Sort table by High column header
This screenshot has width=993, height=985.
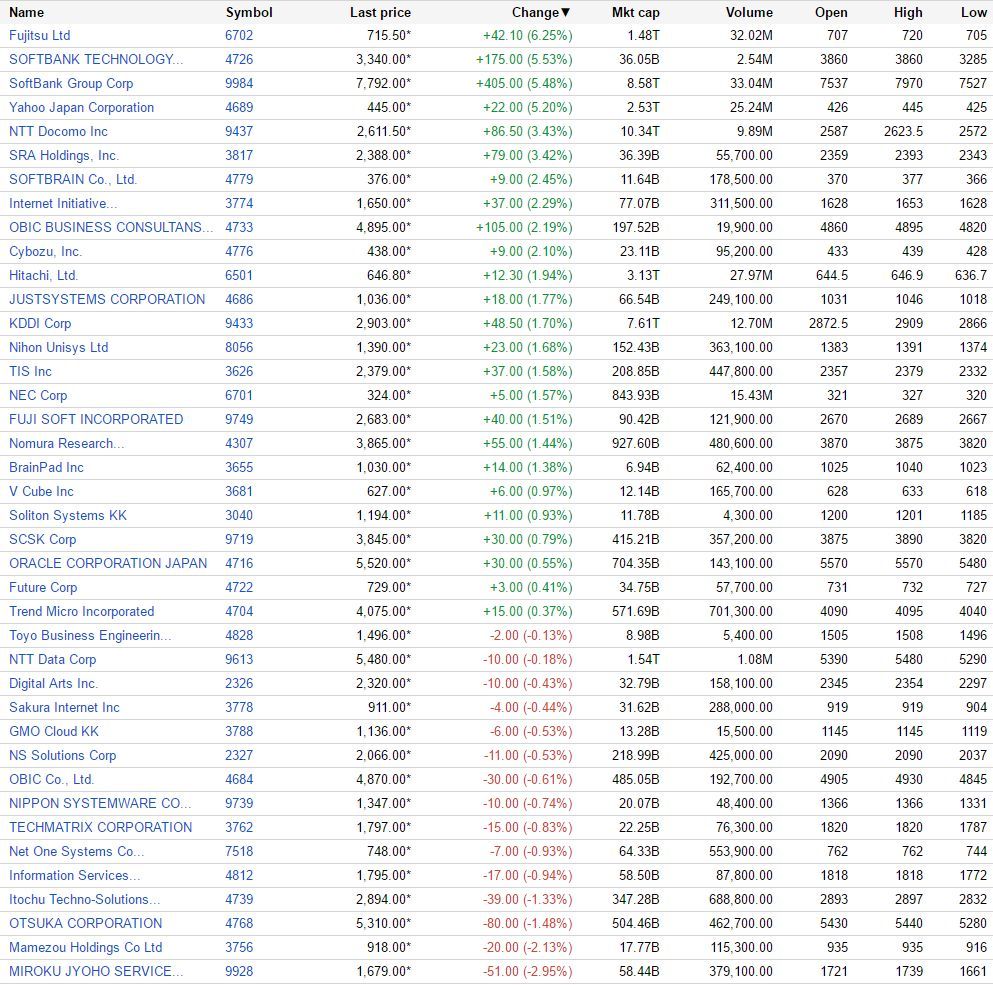coord(908,12)
